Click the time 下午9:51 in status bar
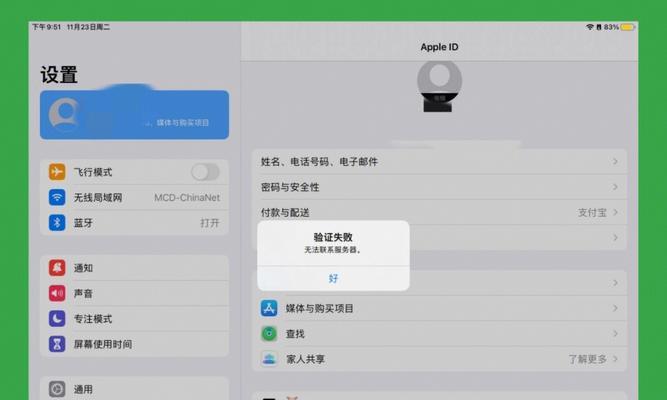 click(x=47, y=27)
